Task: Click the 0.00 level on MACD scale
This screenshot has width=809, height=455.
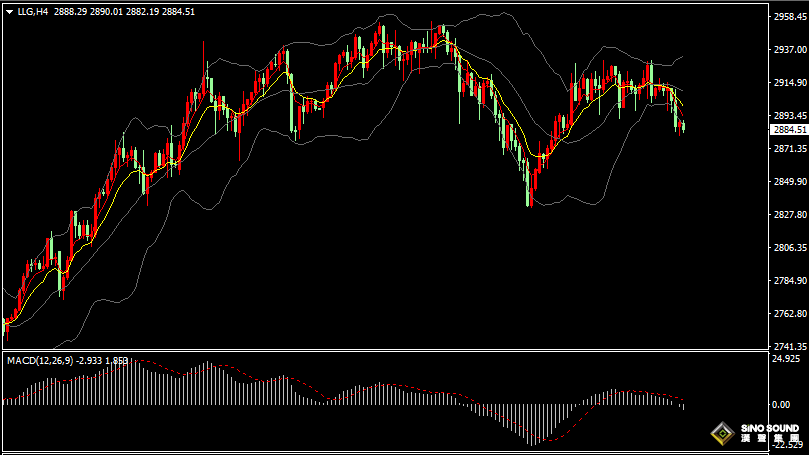Action: pos(781,404)
